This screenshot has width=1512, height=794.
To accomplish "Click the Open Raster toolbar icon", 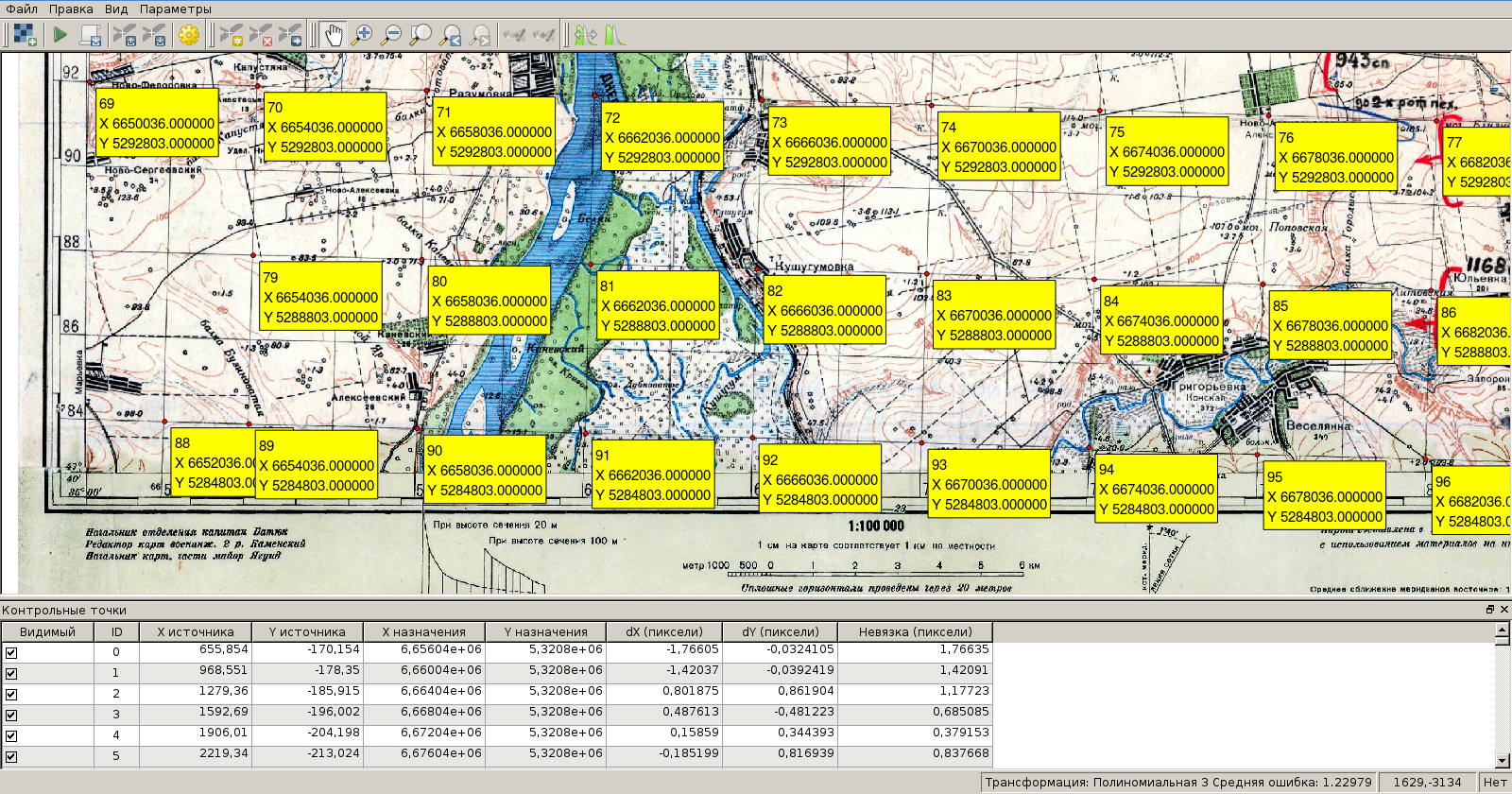I will 25,36.
